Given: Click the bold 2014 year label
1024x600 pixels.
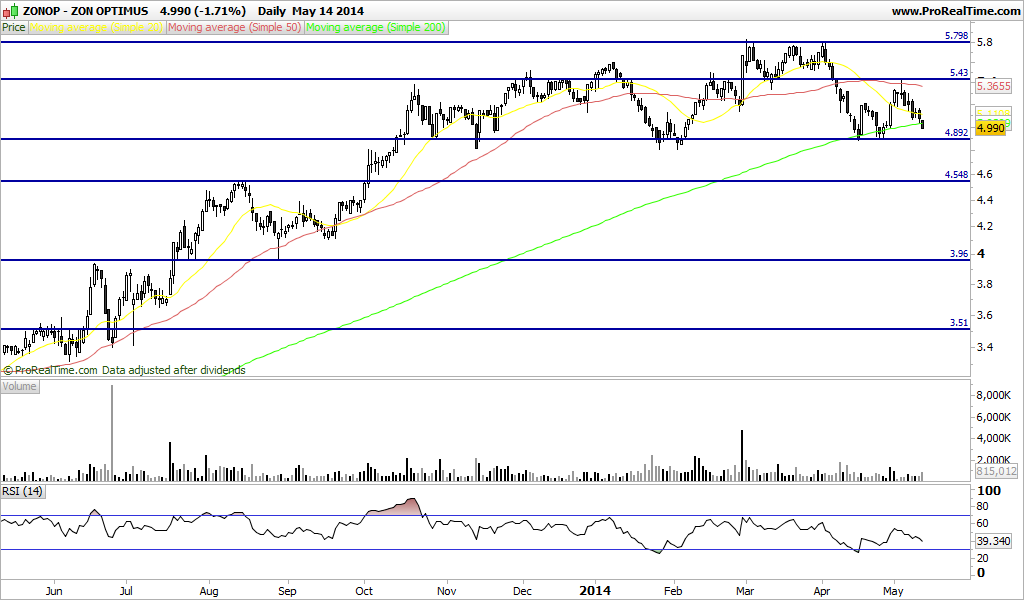Looking at the screenshot, I should [x=595, y=591].
